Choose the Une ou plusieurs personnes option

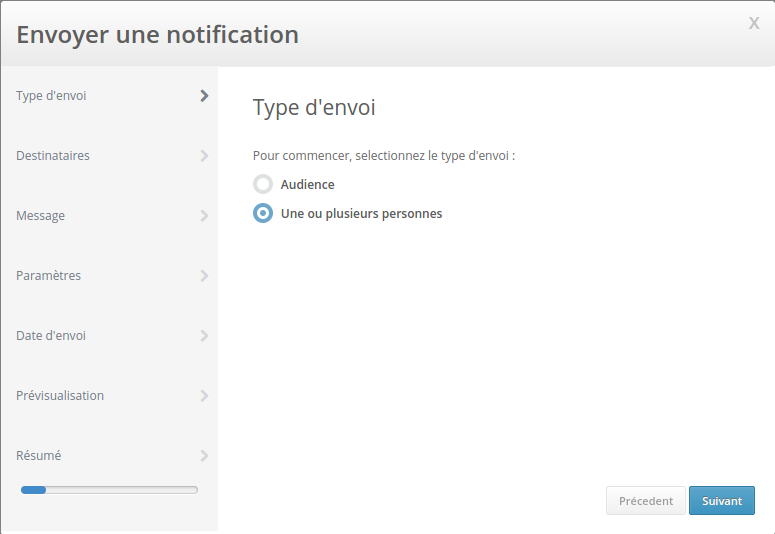pos(263,213)
